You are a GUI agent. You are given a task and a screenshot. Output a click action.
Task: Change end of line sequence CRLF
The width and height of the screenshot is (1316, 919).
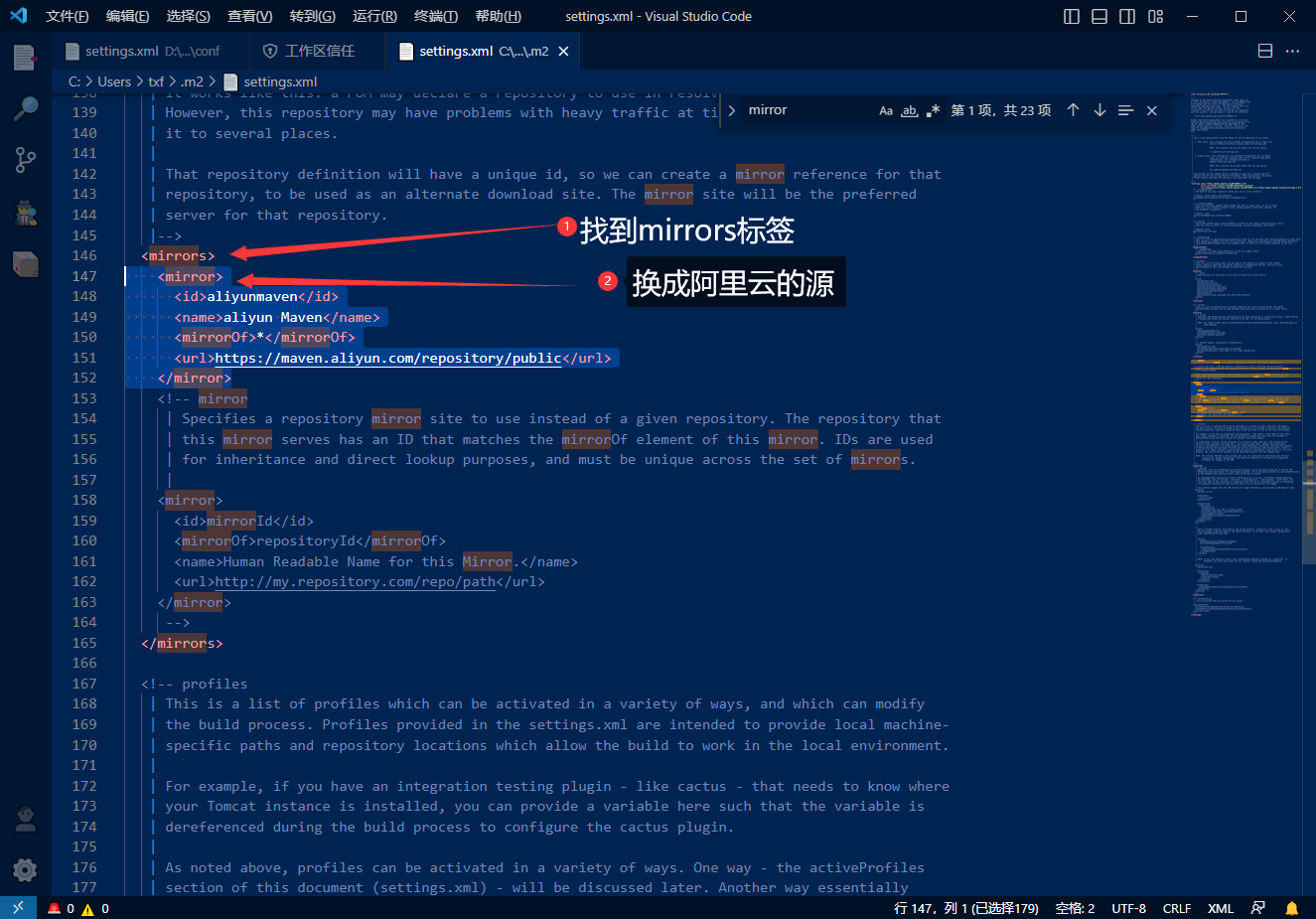coord(1177,908)
